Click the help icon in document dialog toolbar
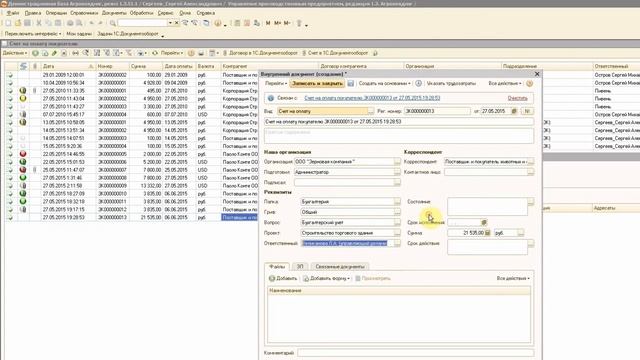The height and width of the screenshot is (360, 640). click(529, 83)
